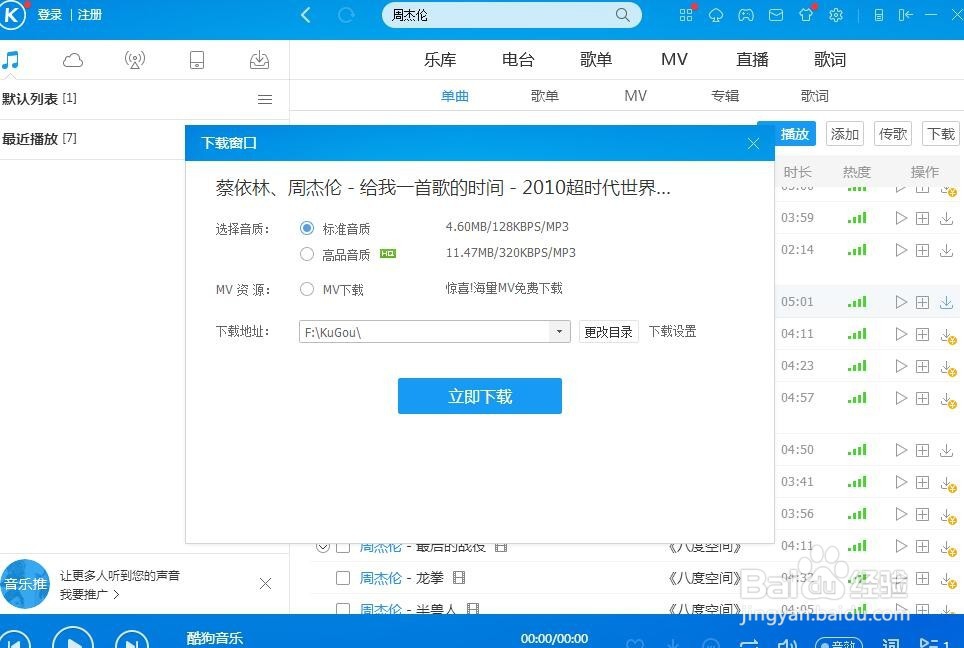The width and height of the screenshot is (964, 648).
Task: Click the 下载 button above results
Action: coord(941,133)
